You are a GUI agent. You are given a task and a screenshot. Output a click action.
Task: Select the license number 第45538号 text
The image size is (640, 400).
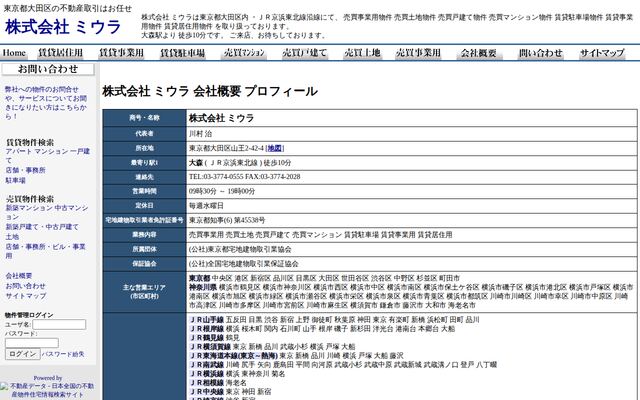click(x=249, y=220)
